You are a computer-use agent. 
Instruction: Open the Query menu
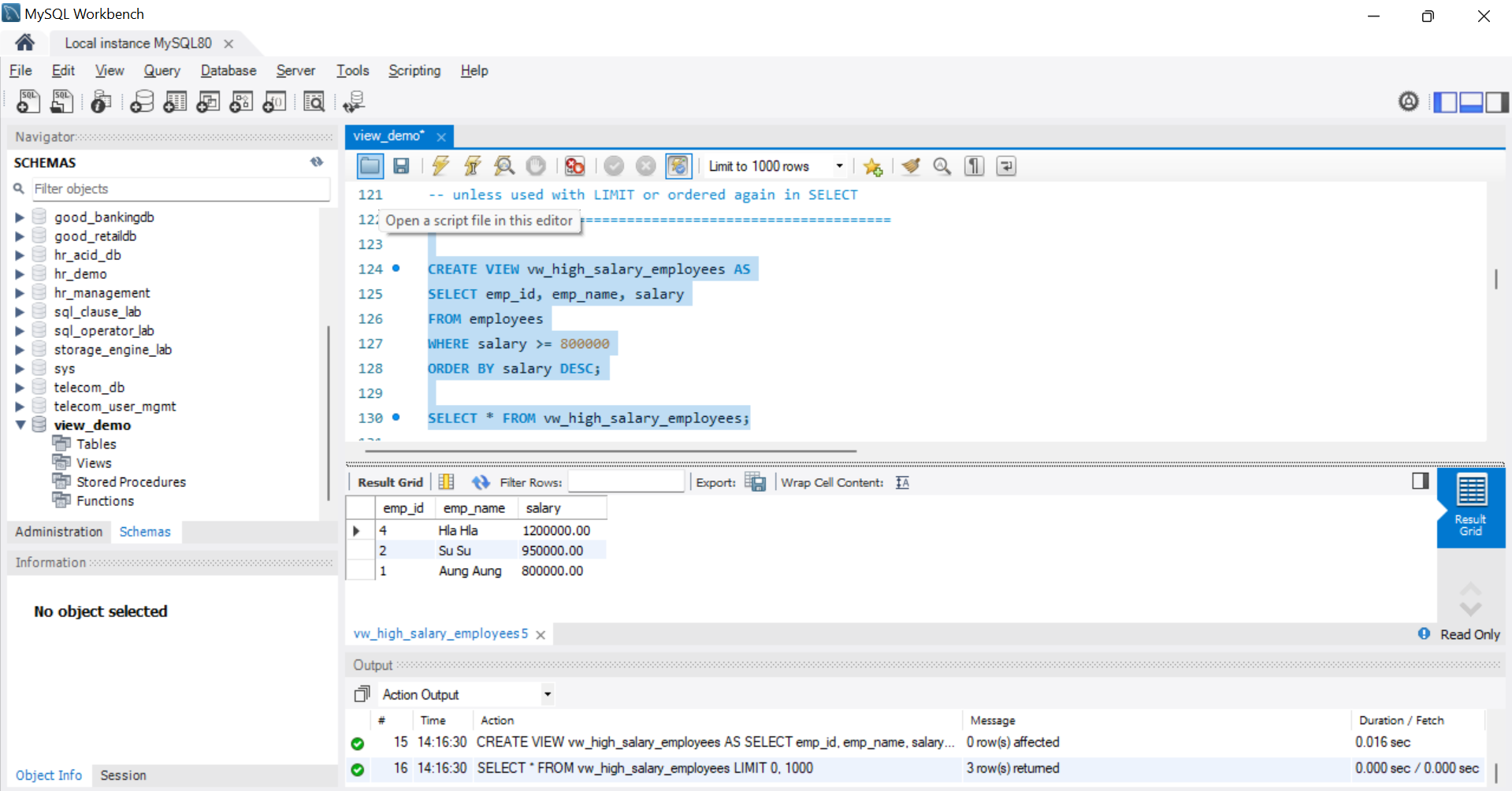click(162, 70)
